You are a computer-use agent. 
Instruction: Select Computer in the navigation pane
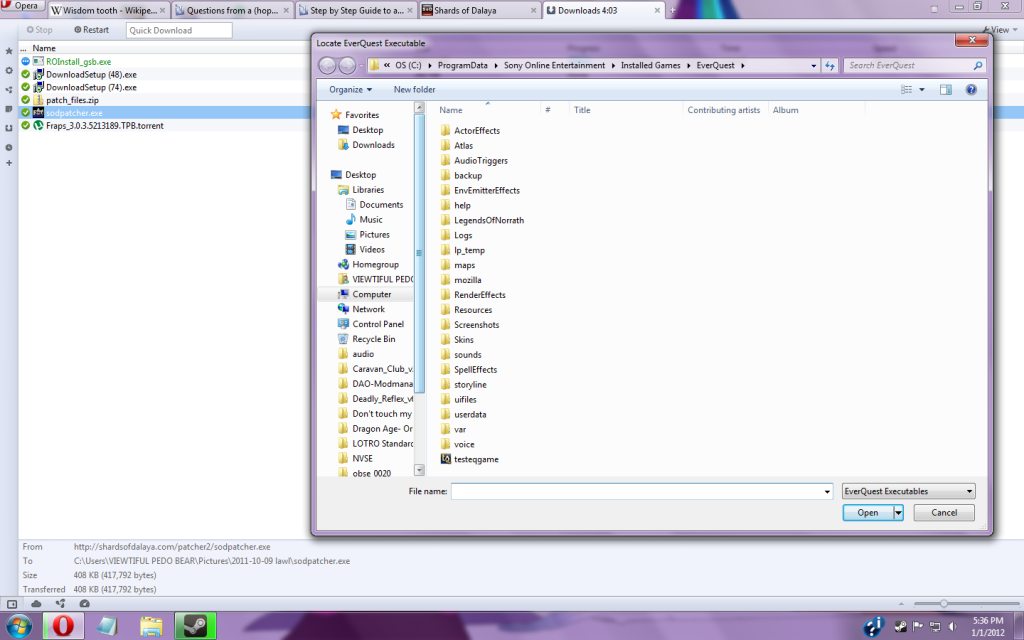tap(372, 294)
